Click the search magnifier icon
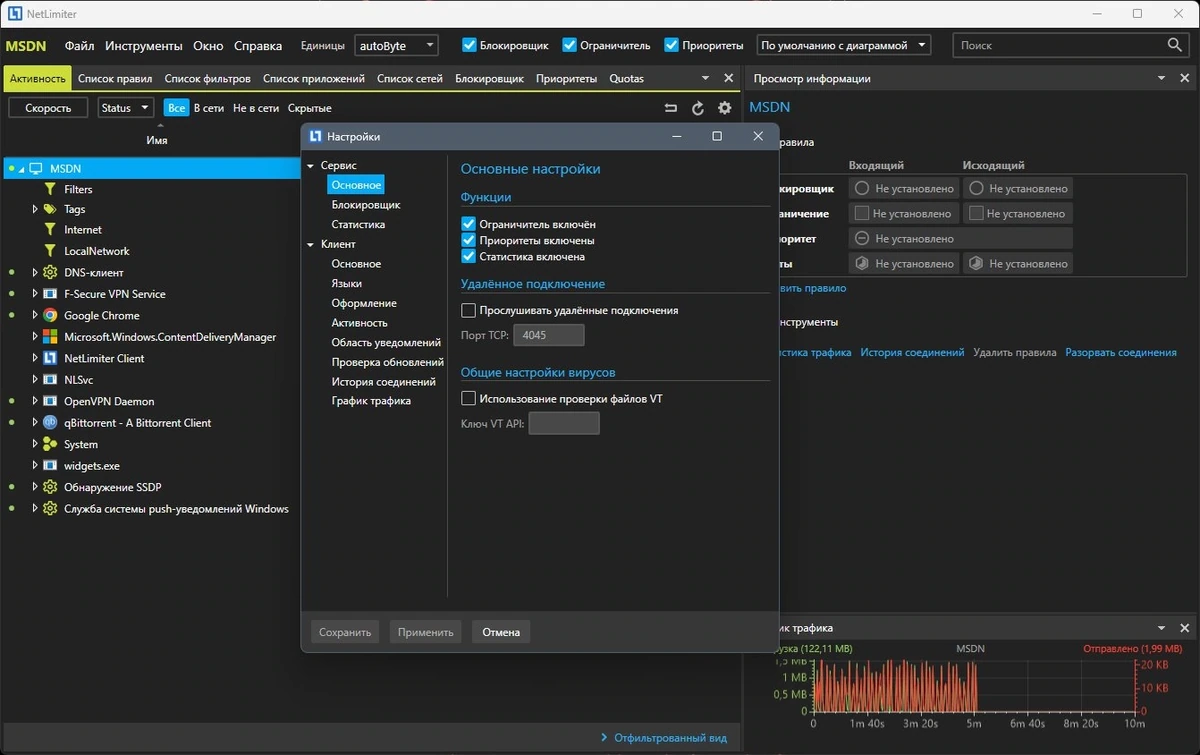Image resolution: width=1200 pixels, height=755 pixels. tap(1175, 45)
